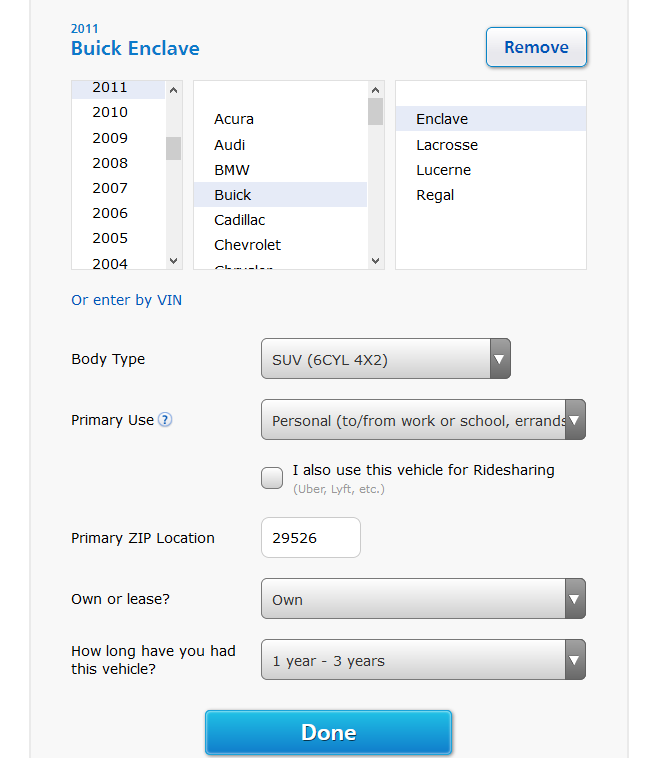Choose Audi from the make list
This screenshot has height=758, width=656.
pos(280,145)
